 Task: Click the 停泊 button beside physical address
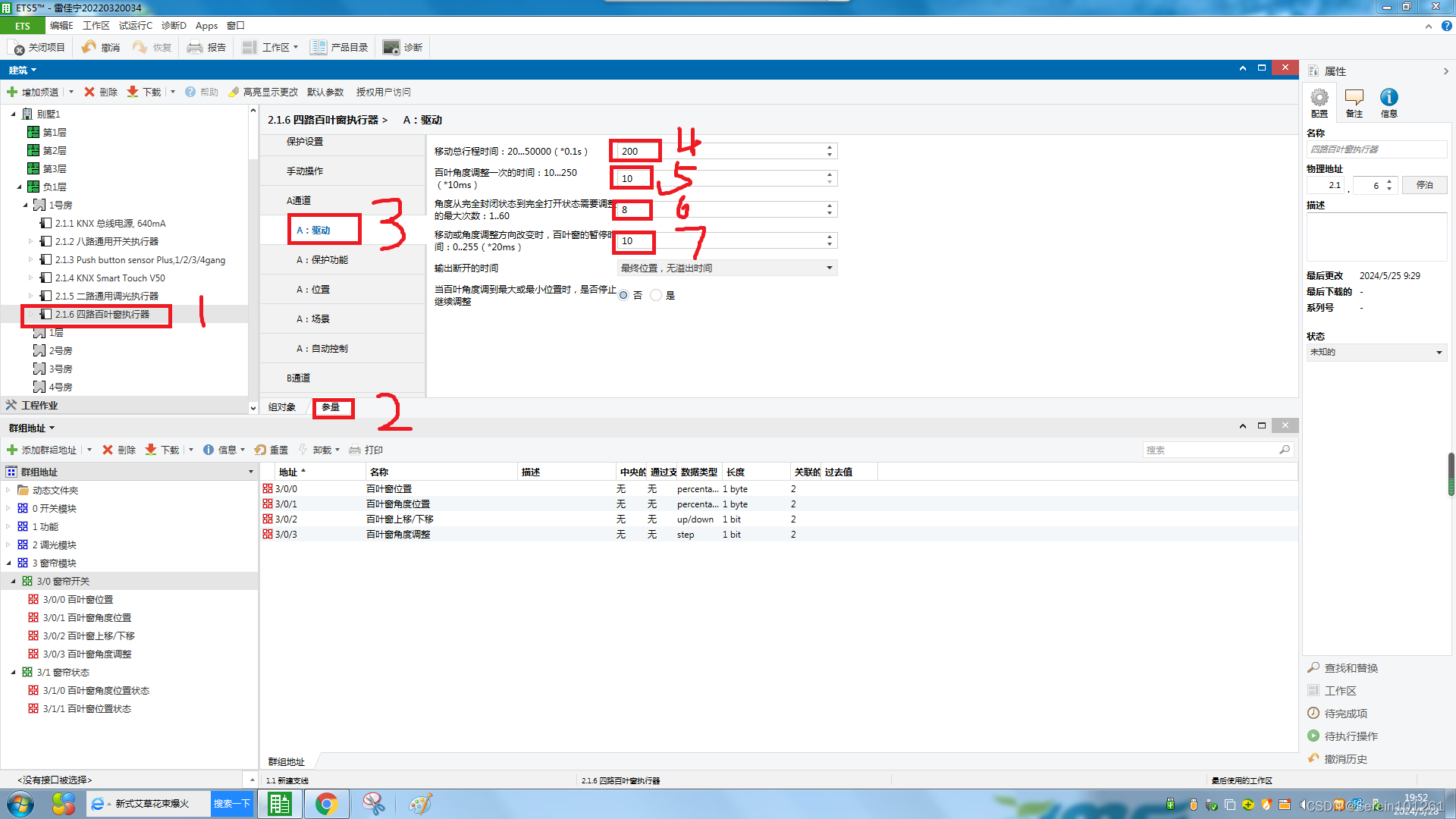(x=1424, y=185)
